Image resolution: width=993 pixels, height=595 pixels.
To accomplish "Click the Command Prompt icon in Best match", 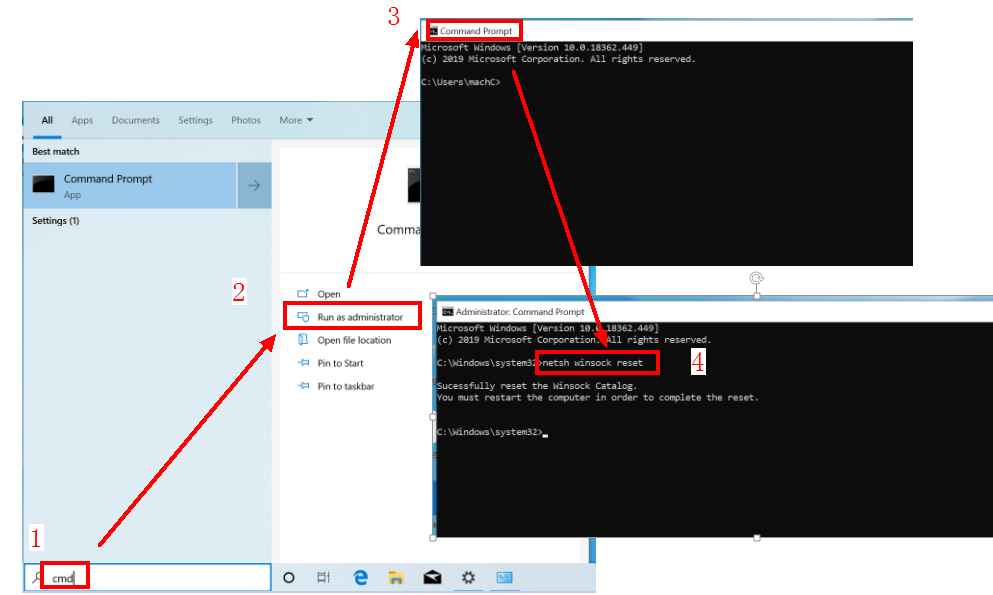I will coord(44,185).
